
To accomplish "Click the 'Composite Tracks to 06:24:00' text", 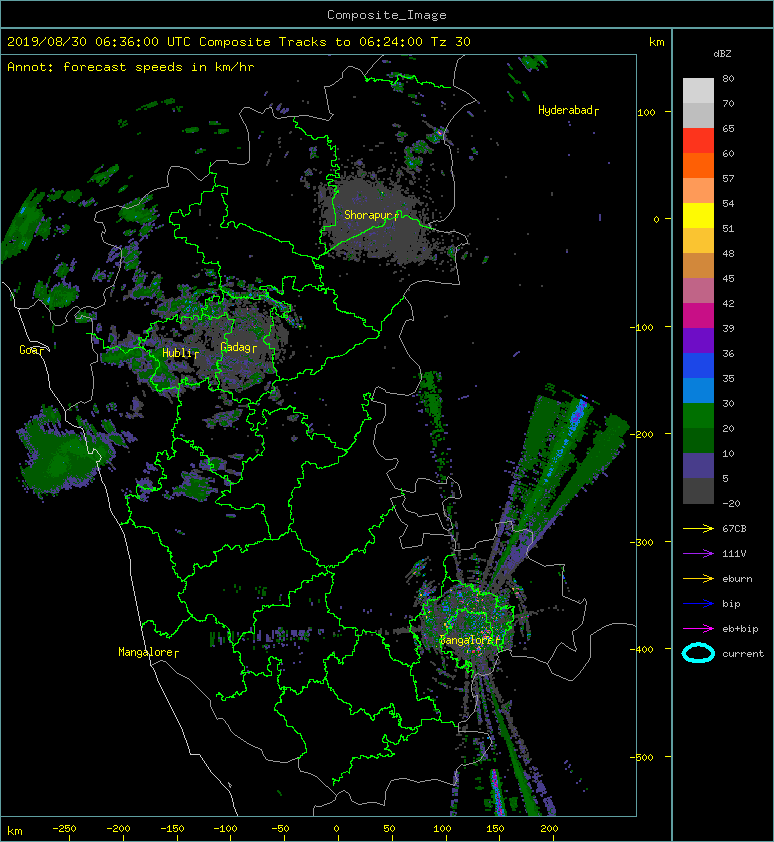I will [310, 42].
